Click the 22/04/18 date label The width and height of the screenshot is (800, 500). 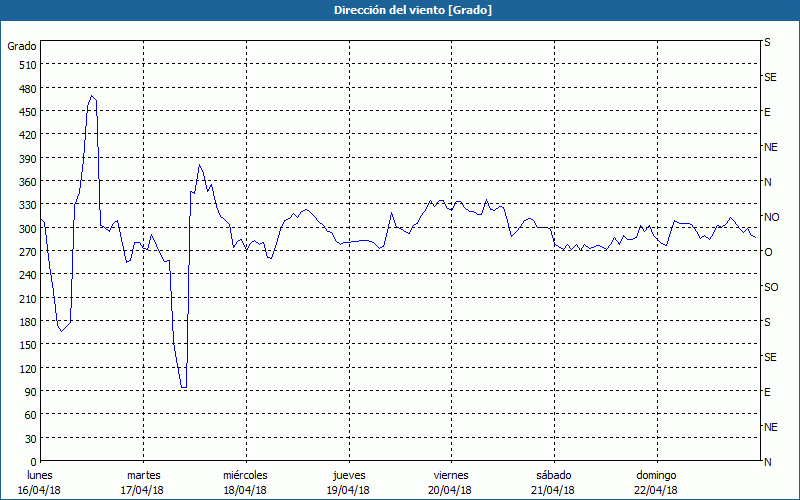click(656, 490)
